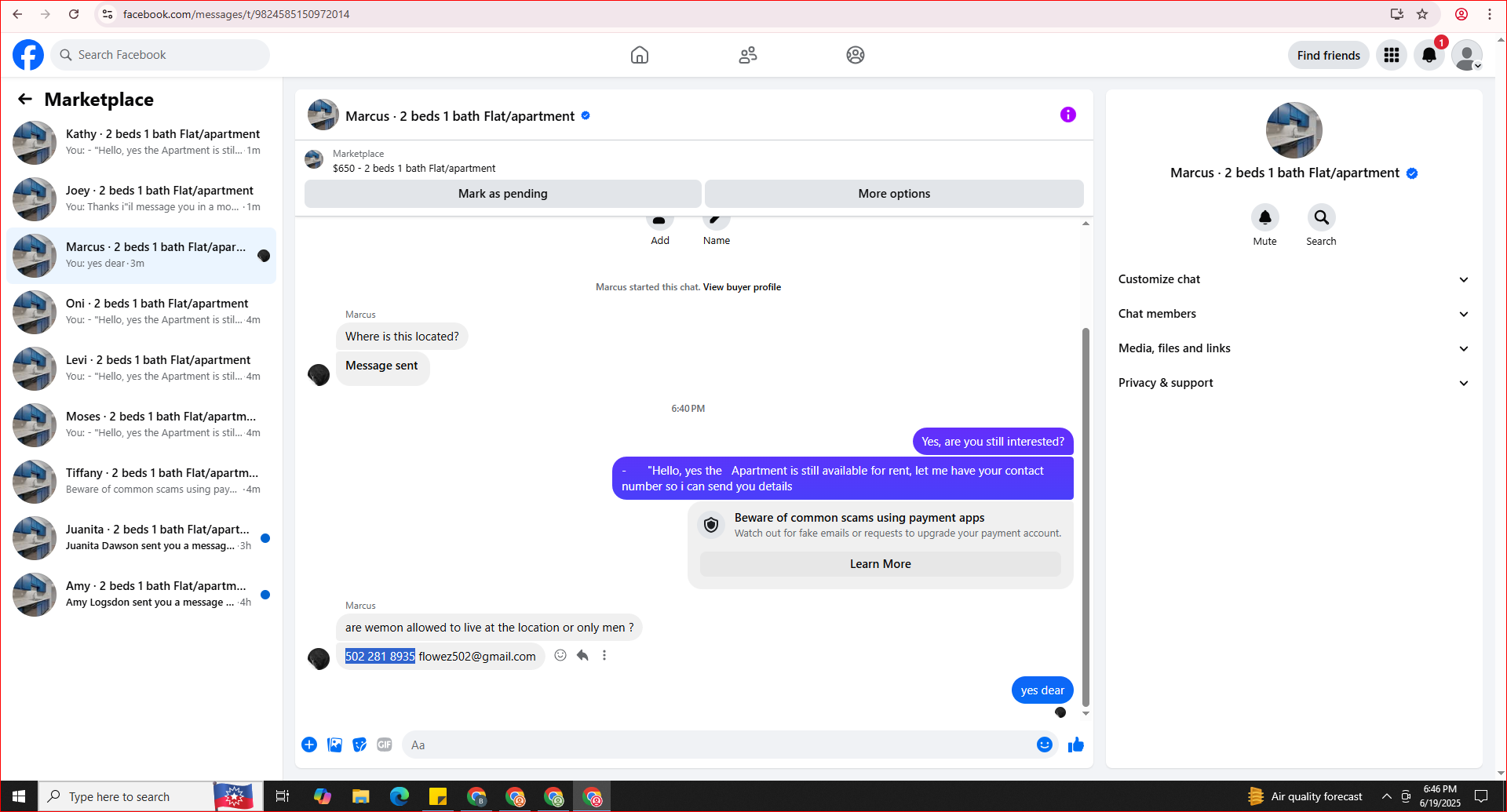
Task: Expand Customize chat section
Action: pos(1294,279)
